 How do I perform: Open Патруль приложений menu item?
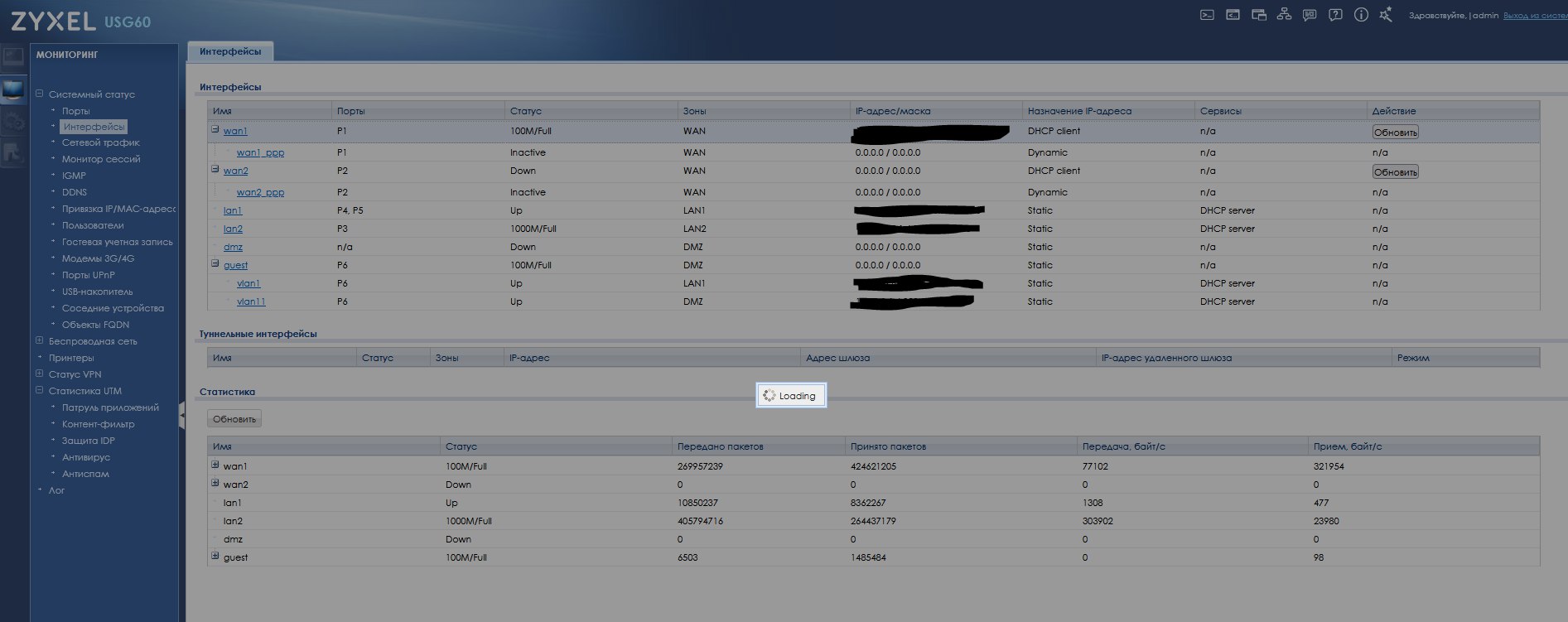110,407
